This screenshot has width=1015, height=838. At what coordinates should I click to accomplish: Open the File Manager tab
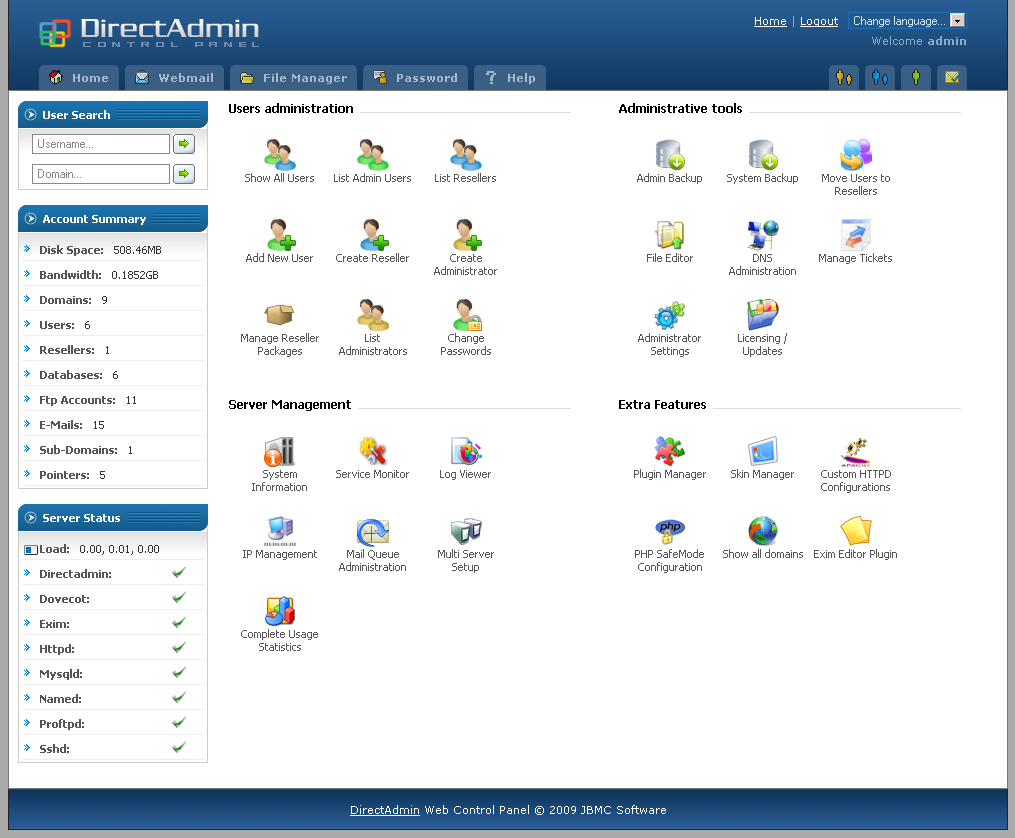pos(293,78)
